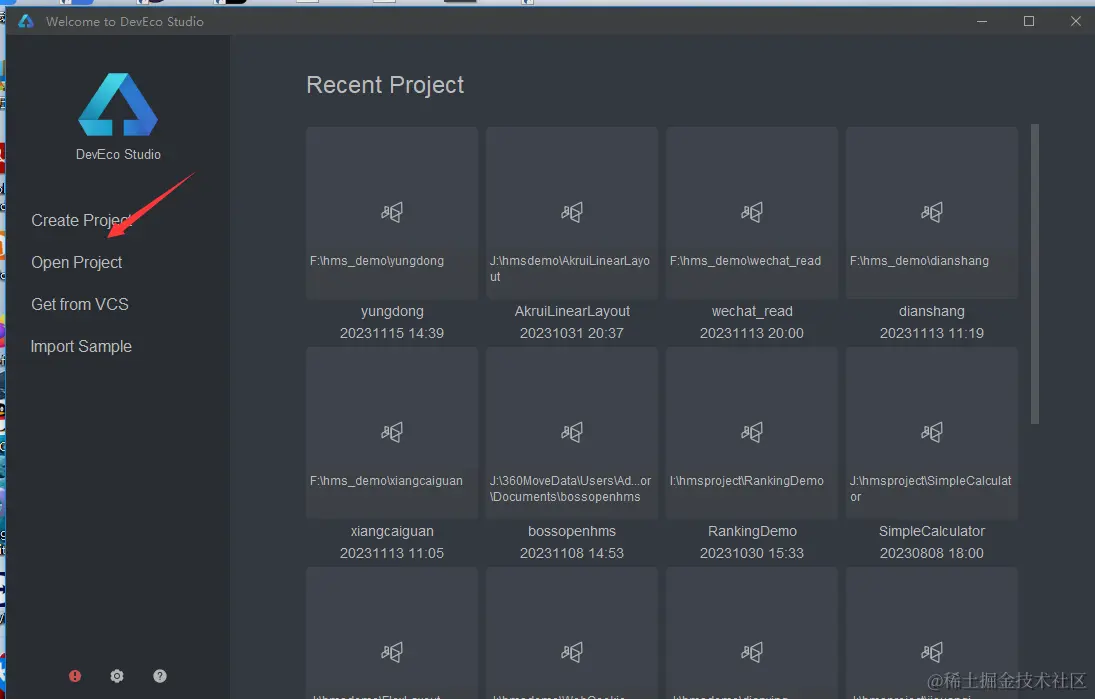Image resolution: width=1095 pixels, height=699 pixels.
Task: Click Create Project in the sidebar
Action: tap(81, 221)
